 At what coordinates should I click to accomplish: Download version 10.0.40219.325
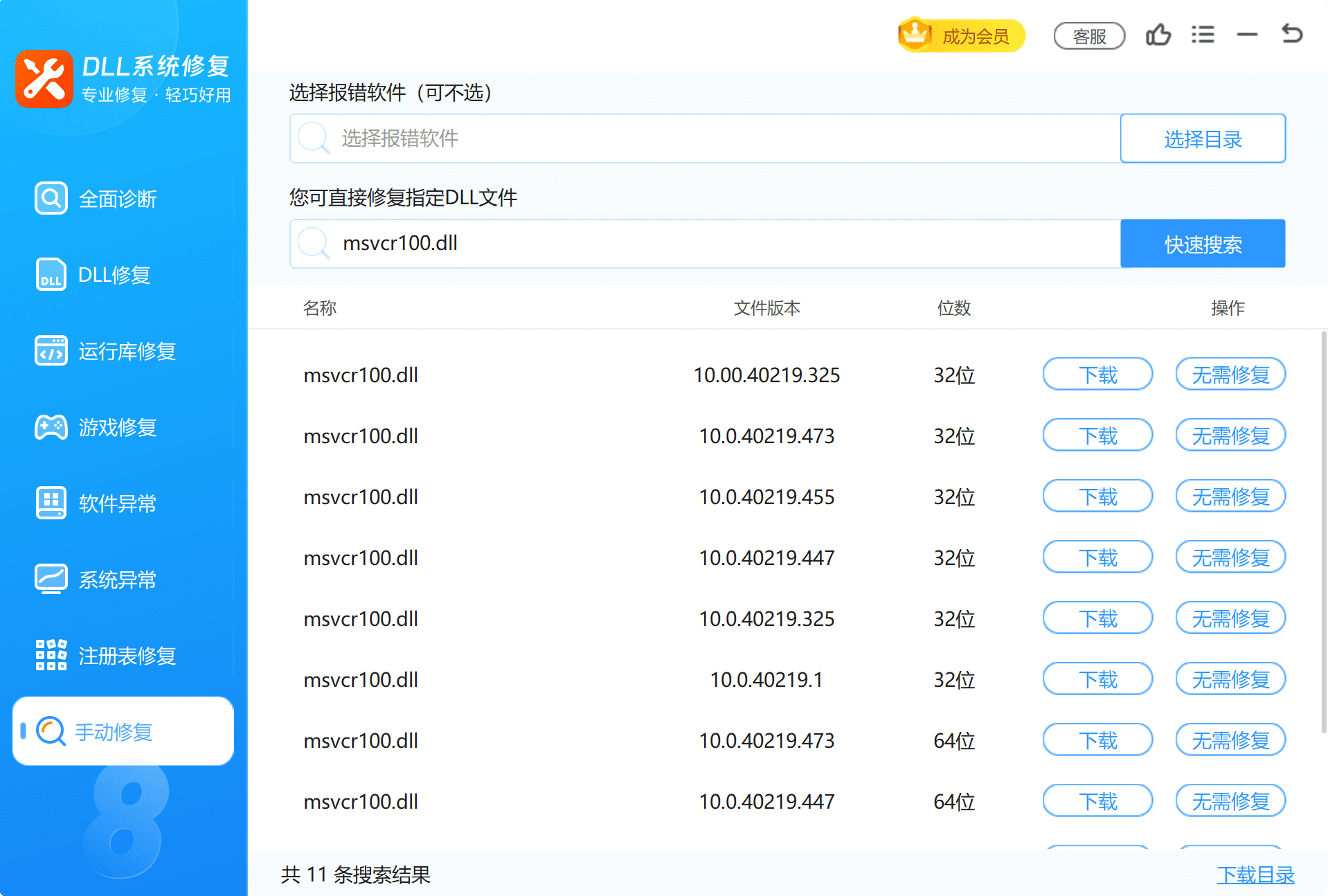point(1097,618)
